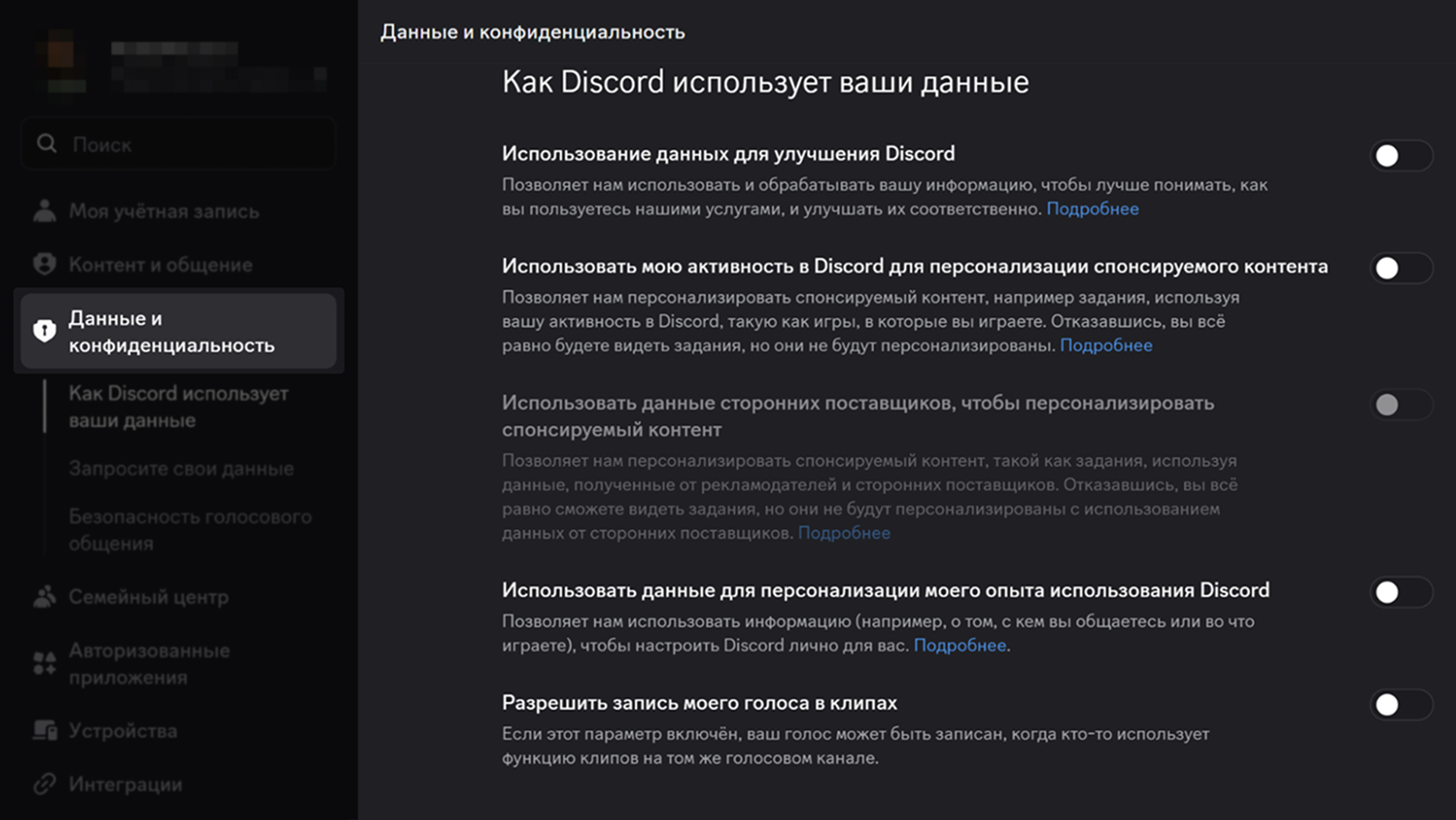
Task: Click the shield icon for Данные и конфиденциальность
Action: (x=44, y=331)
